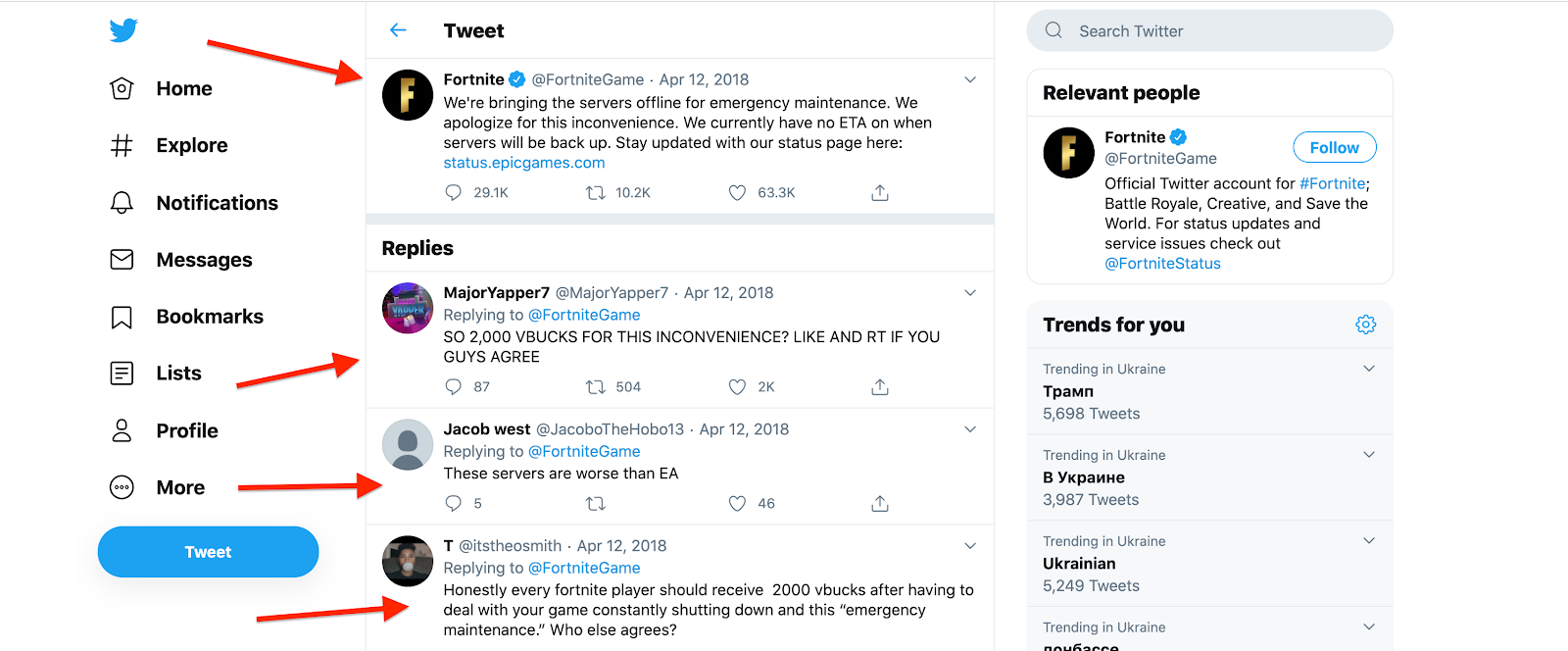Reply to the Fortnite tweet
This screenshot has width=1568, height=651.
(453, 193)
